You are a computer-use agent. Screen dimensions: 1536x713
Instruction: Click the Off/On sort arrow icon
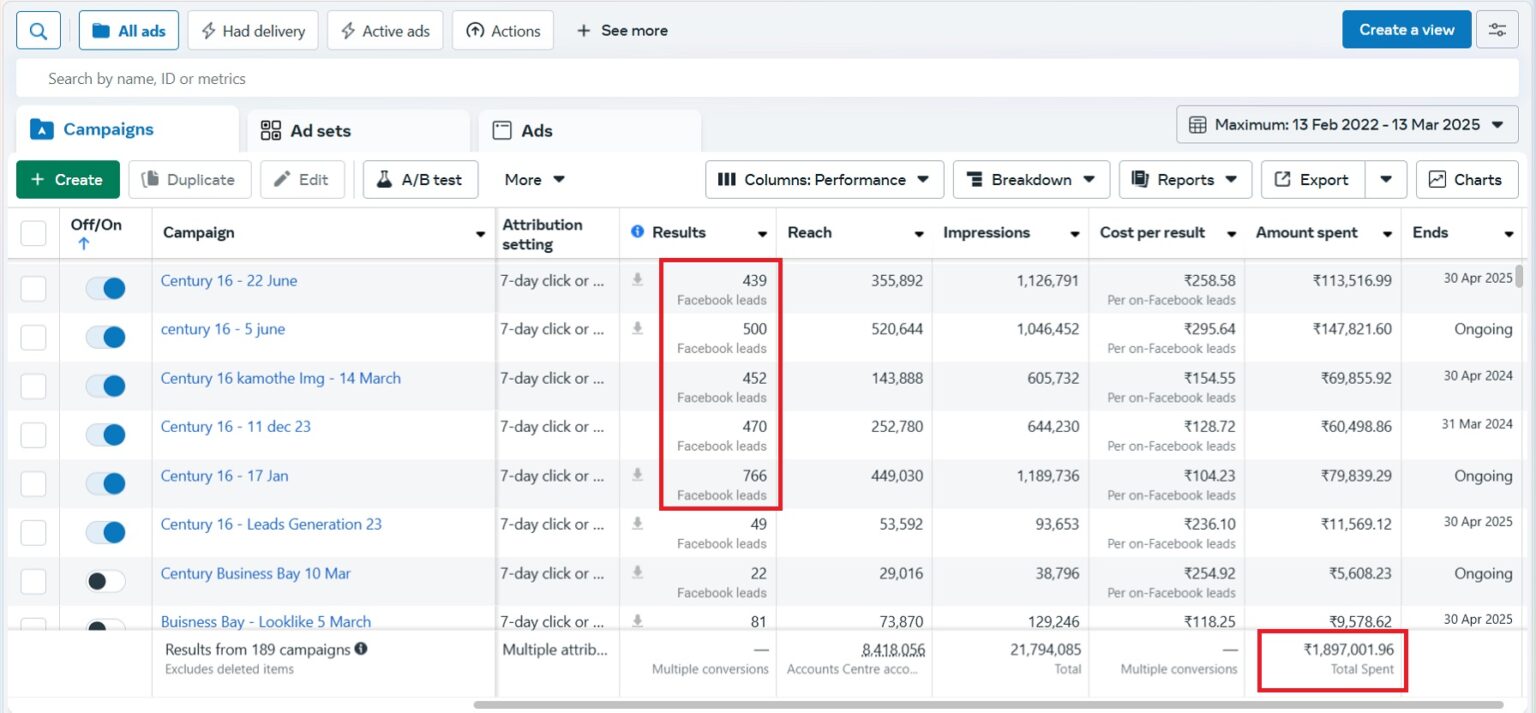(x=84, y=244)
